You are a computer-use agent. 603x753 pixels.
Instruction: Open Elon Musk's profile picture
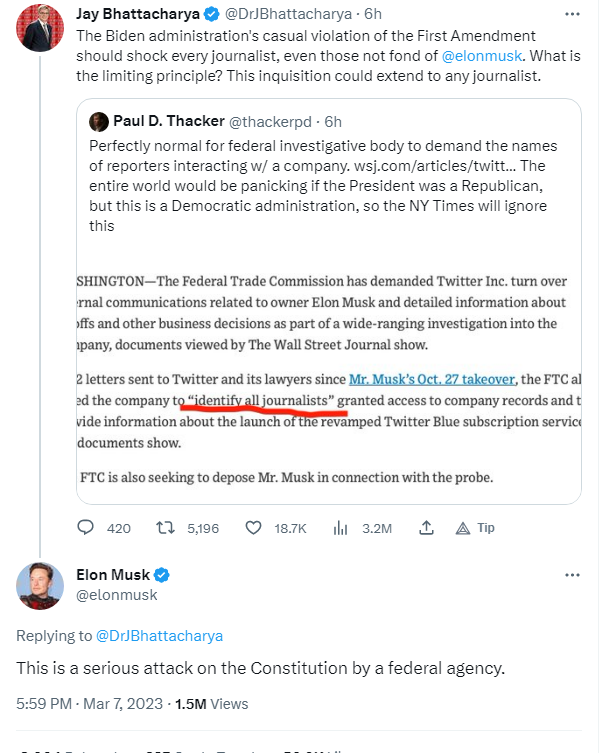[40, 586]
